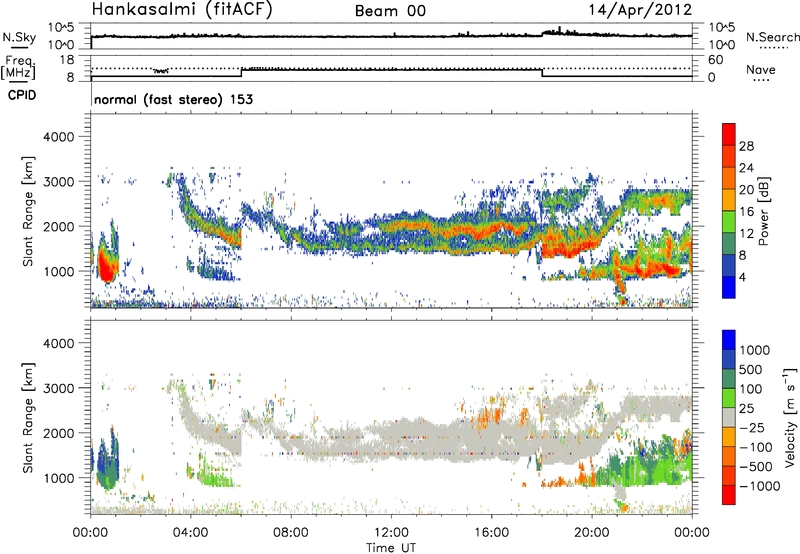Image resolution: width=800 pixels, height=554 pixels.
Task: Select the '2000' tick on the velocity panel
Action: 58,433
